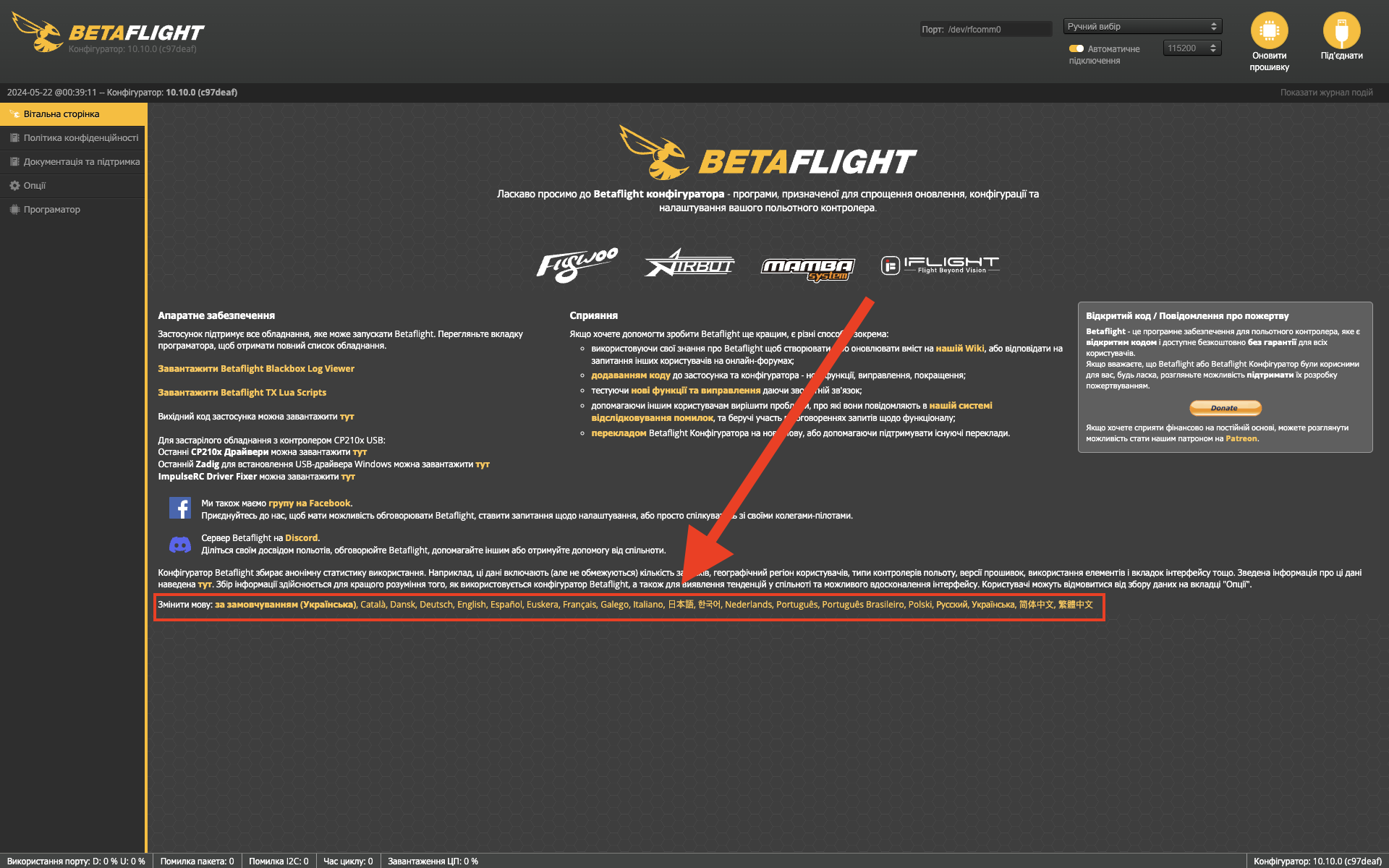
Task: Open групу на Facebook link
Action: click(x=309, y=503)
